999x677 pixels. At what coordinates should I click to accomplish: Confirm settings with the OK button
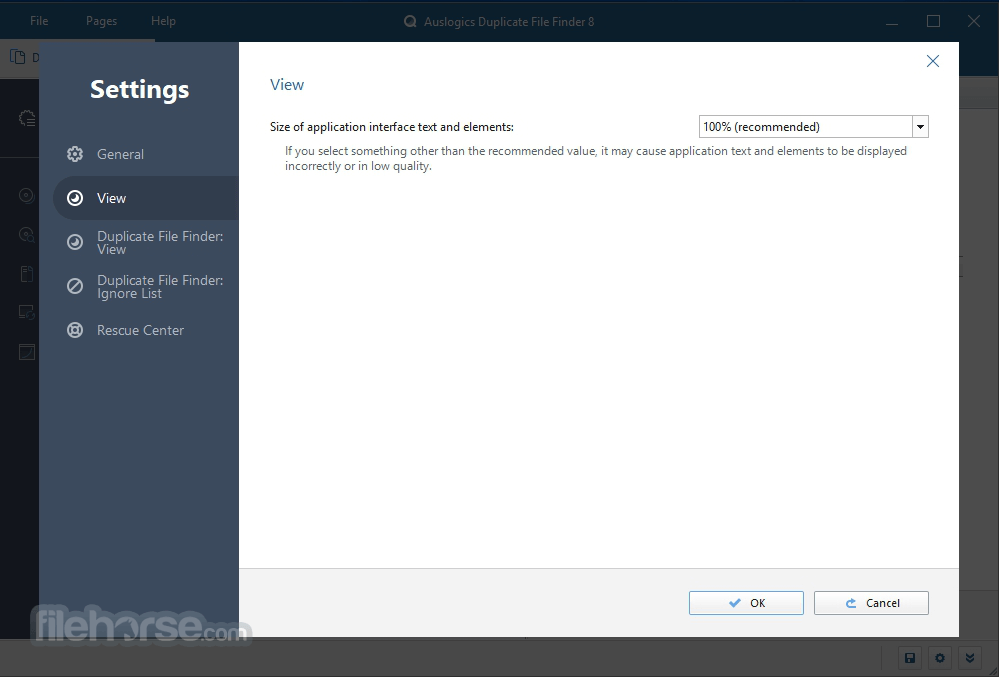746,603
